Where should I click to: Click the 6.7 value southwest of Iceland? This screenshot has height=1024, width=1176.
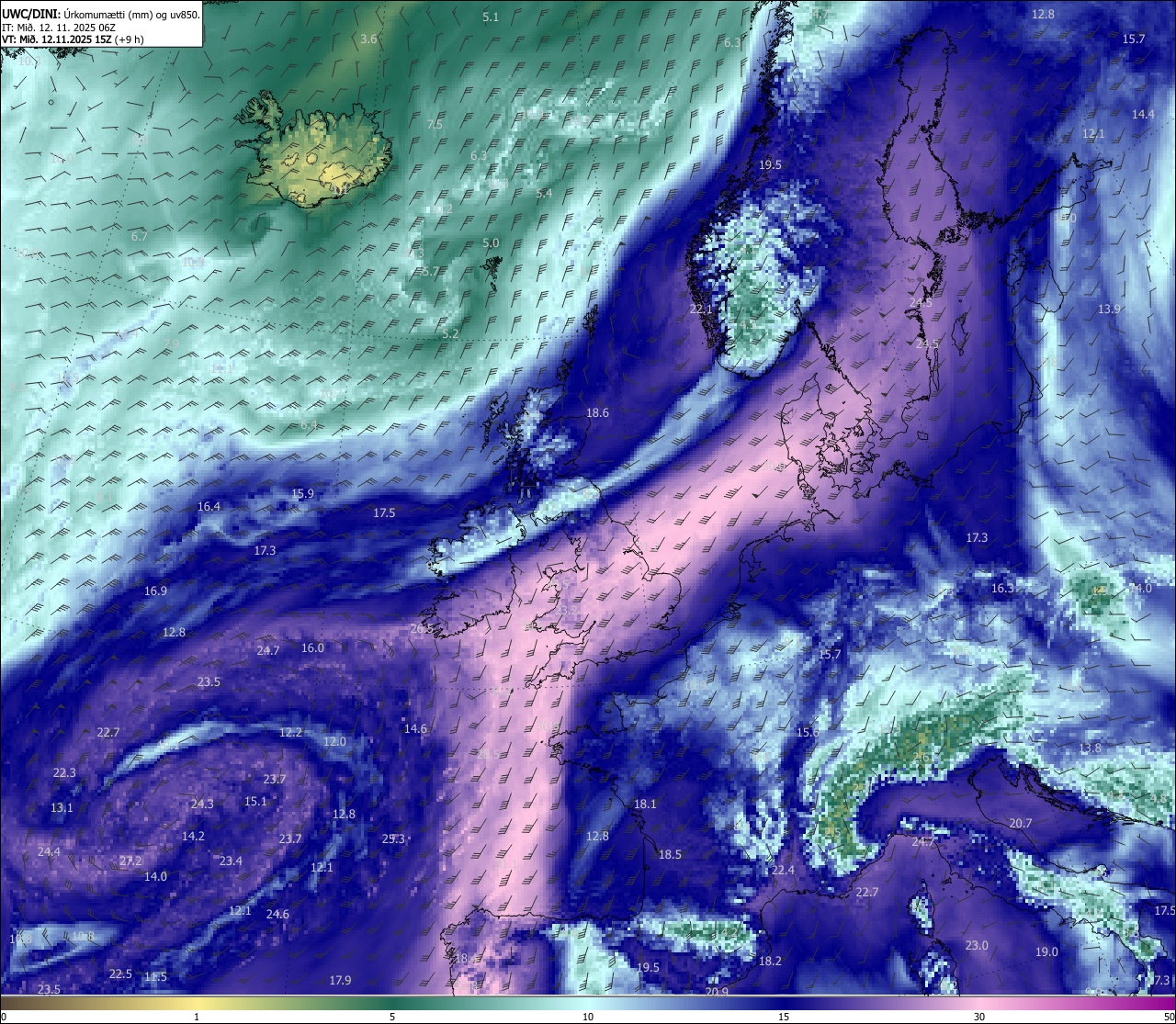coord(139,237)
